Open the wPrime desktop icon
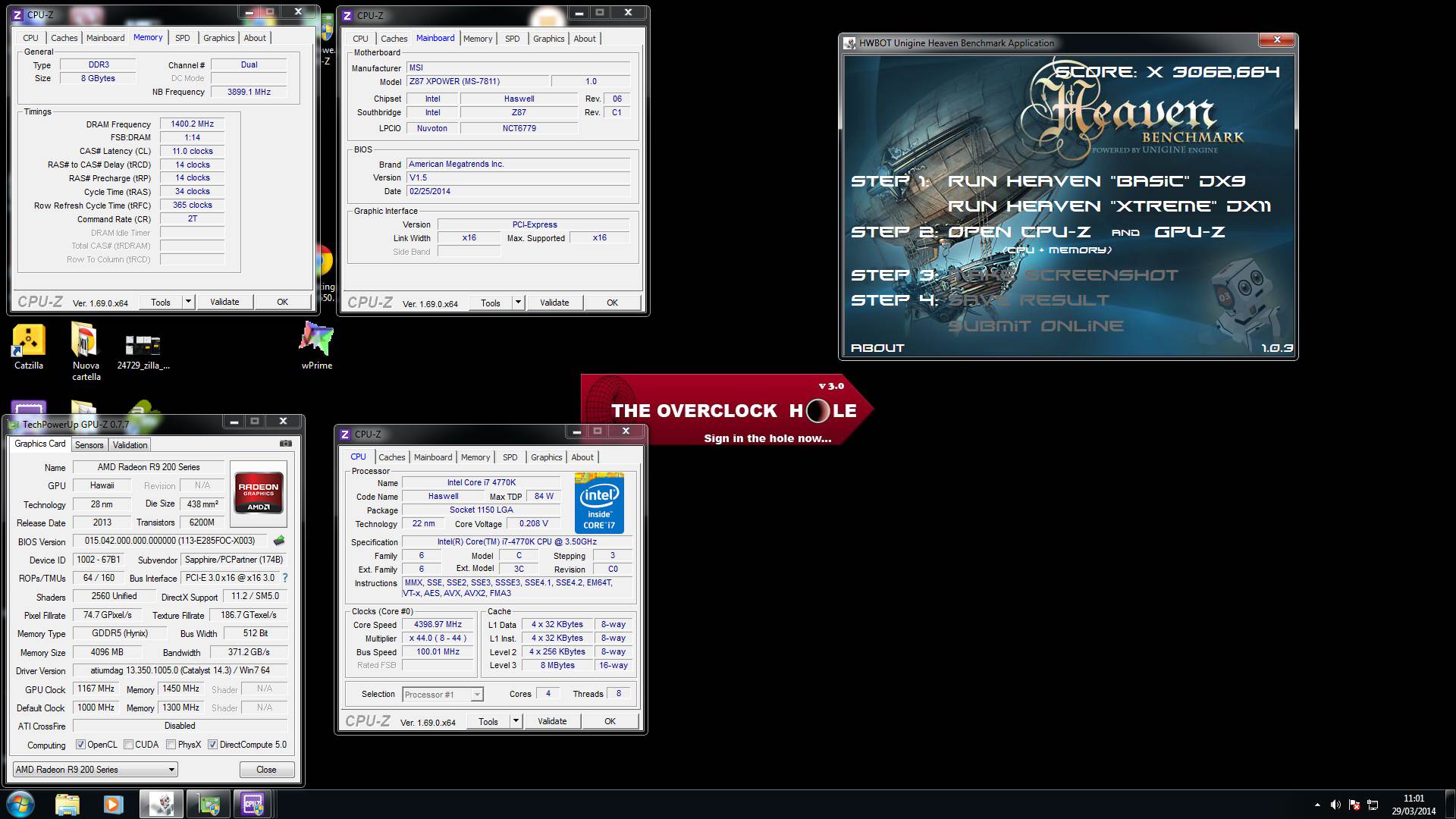1456x819 pixels. (x=317, y=345)
